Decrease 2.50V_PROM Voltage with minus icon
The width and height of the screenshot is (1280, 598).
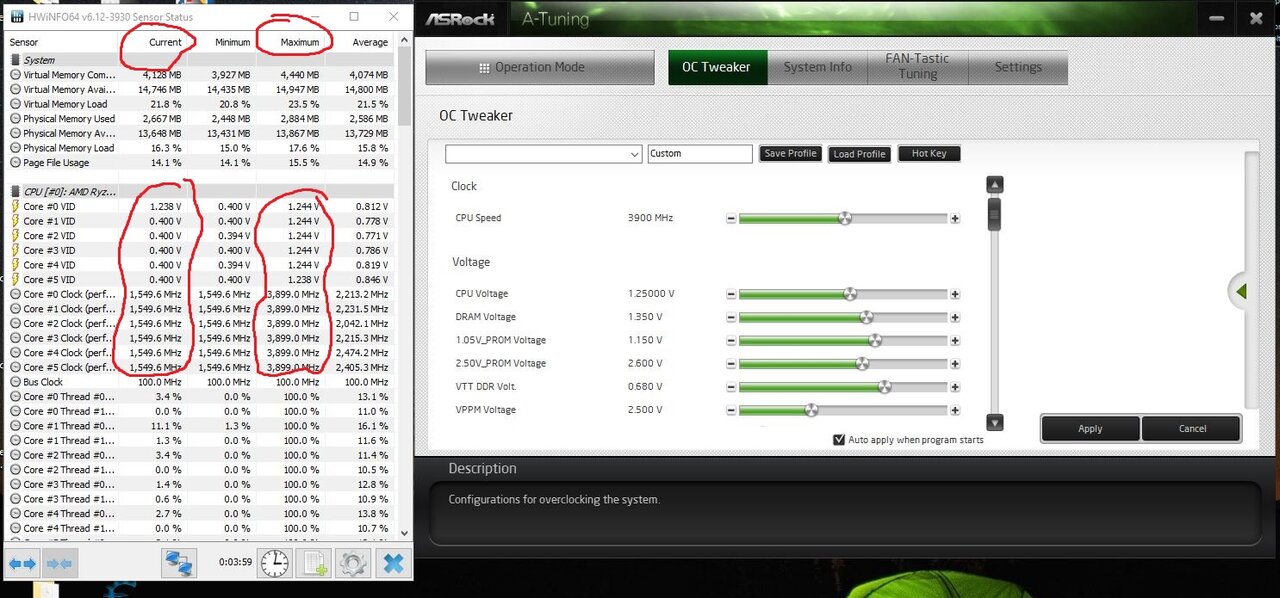(x=731, y=364)
